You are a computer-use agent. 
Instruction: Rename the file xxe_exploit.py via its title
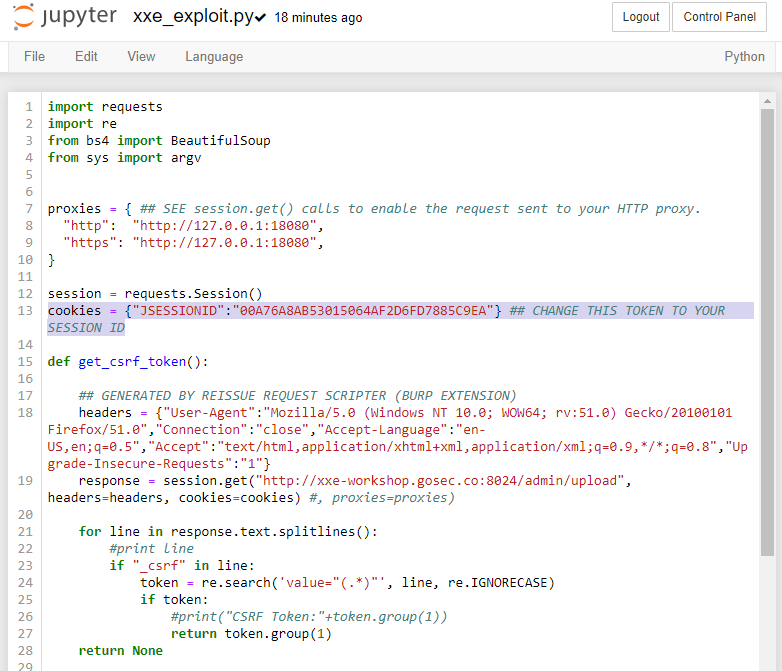click(x=192, y=17)
